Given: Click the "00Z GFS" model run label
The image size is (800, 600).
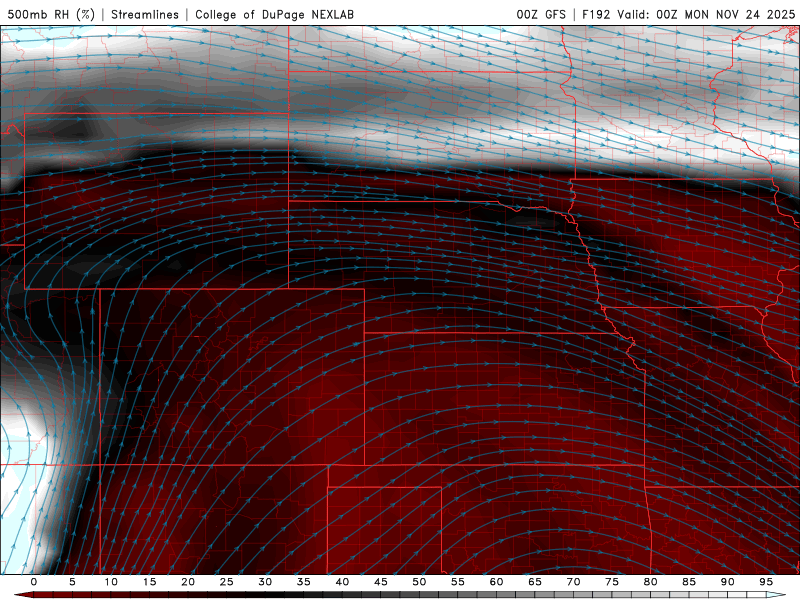Looking at the screenshot, I should point(541,14).
